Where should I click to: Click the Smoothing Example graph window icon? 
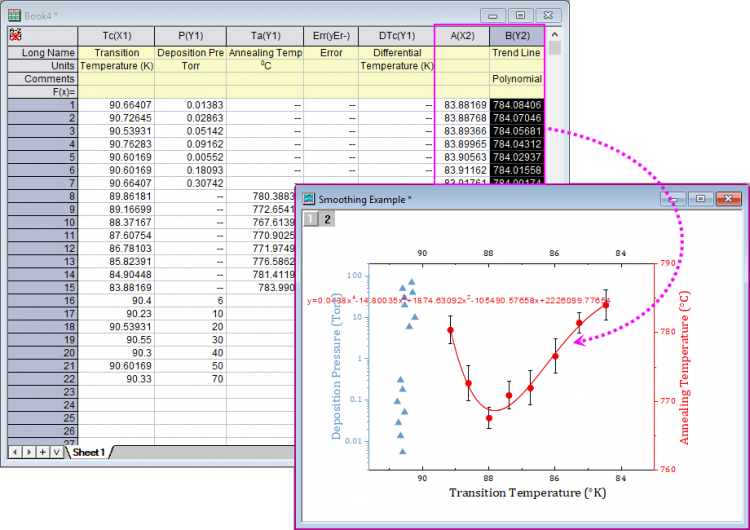[309, 199]
